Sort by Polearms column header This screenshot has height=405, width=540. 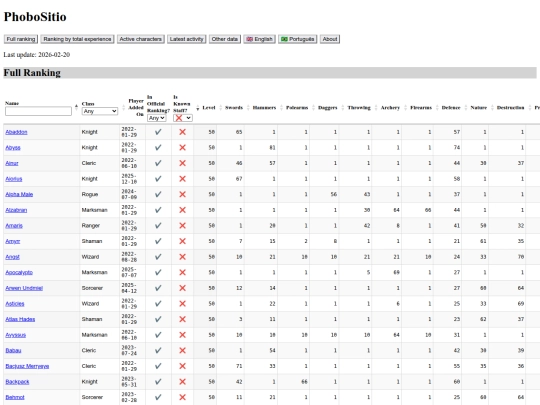(297, 108)
